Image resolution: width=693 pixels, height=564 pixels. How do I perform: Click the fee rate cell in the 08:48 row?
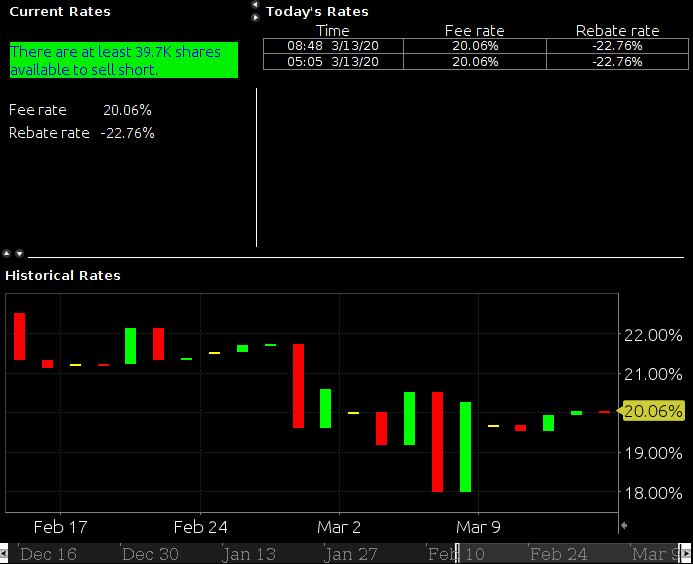475,46
